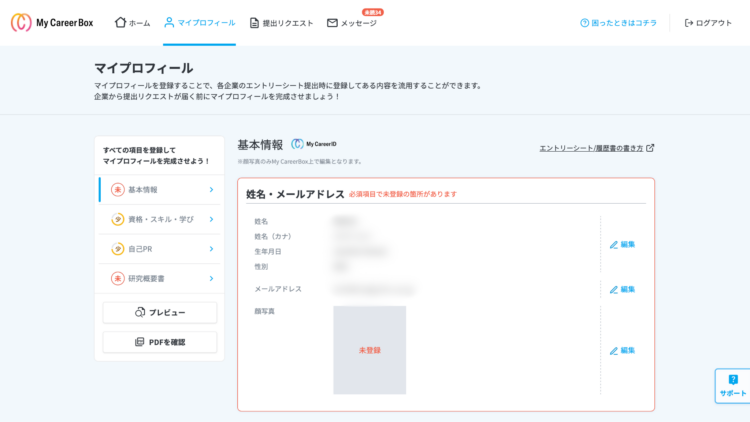750x422 pixels.
Task: Click the PDF document icon
Action: (x=139, y=342)
